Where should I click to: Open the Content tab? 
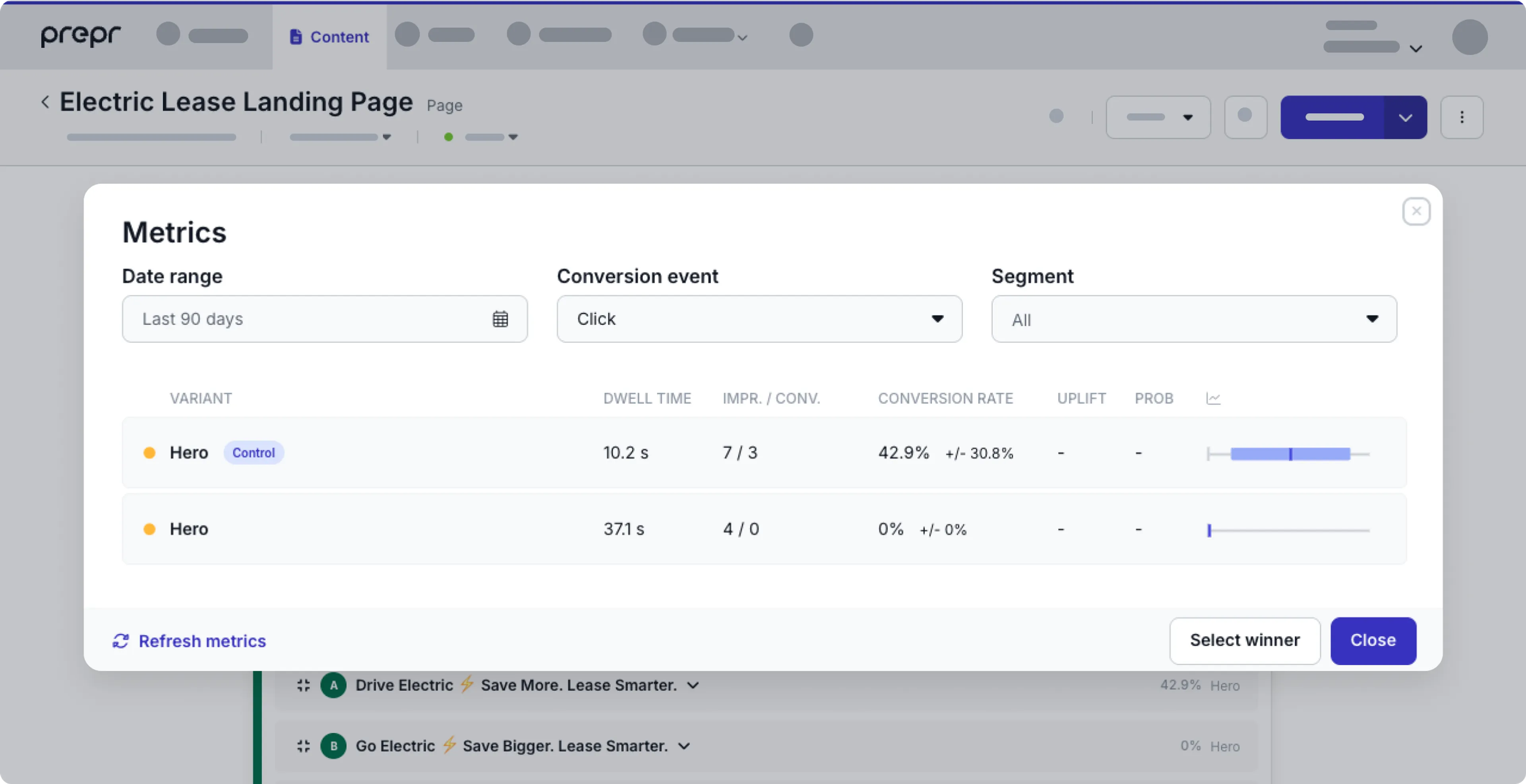click(x=329, y=37)
